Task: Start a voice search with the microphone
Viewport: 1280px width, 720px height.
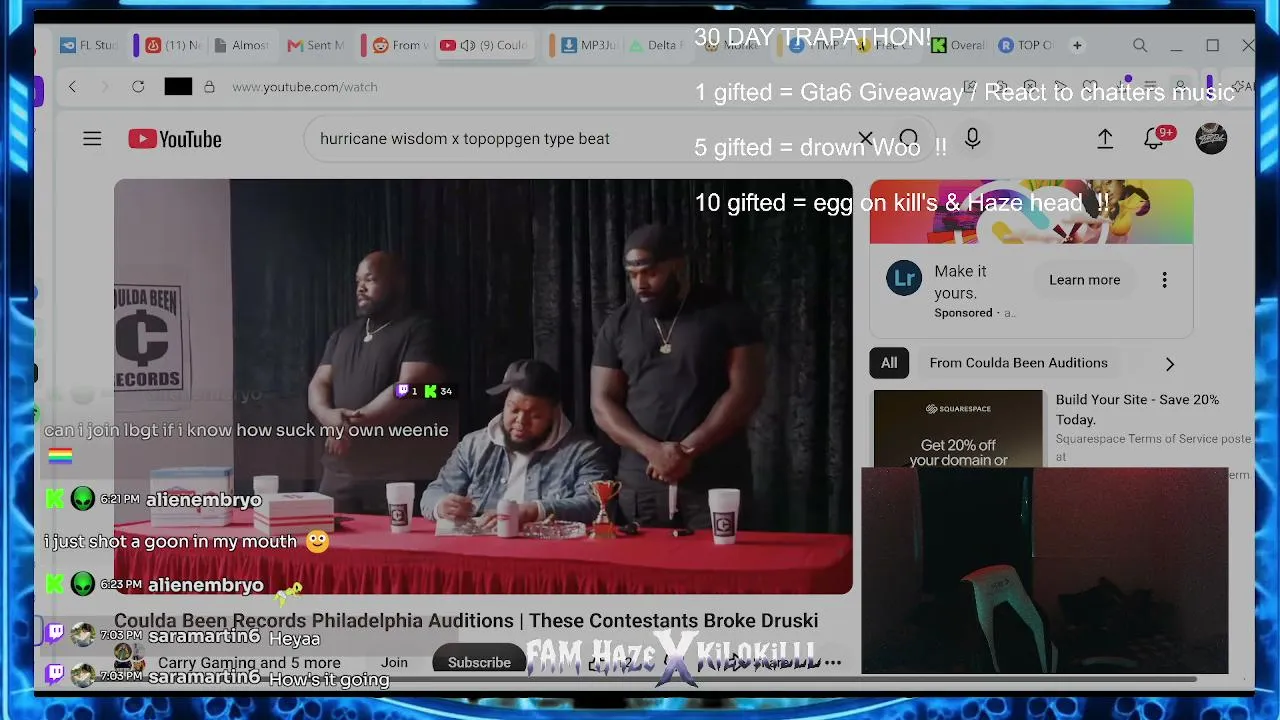Action: point(972,139)
